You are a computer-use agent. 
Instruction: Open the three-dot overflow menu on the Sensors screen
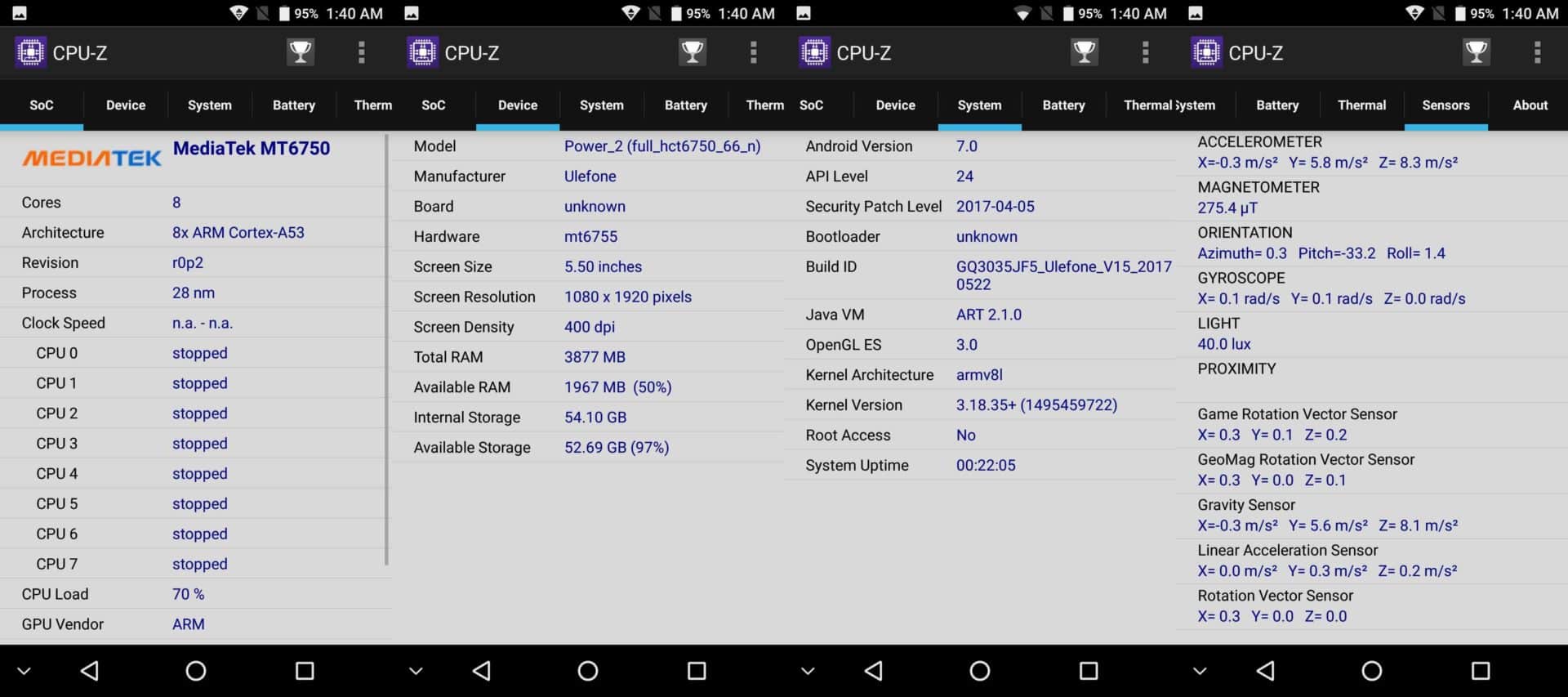1538,52
